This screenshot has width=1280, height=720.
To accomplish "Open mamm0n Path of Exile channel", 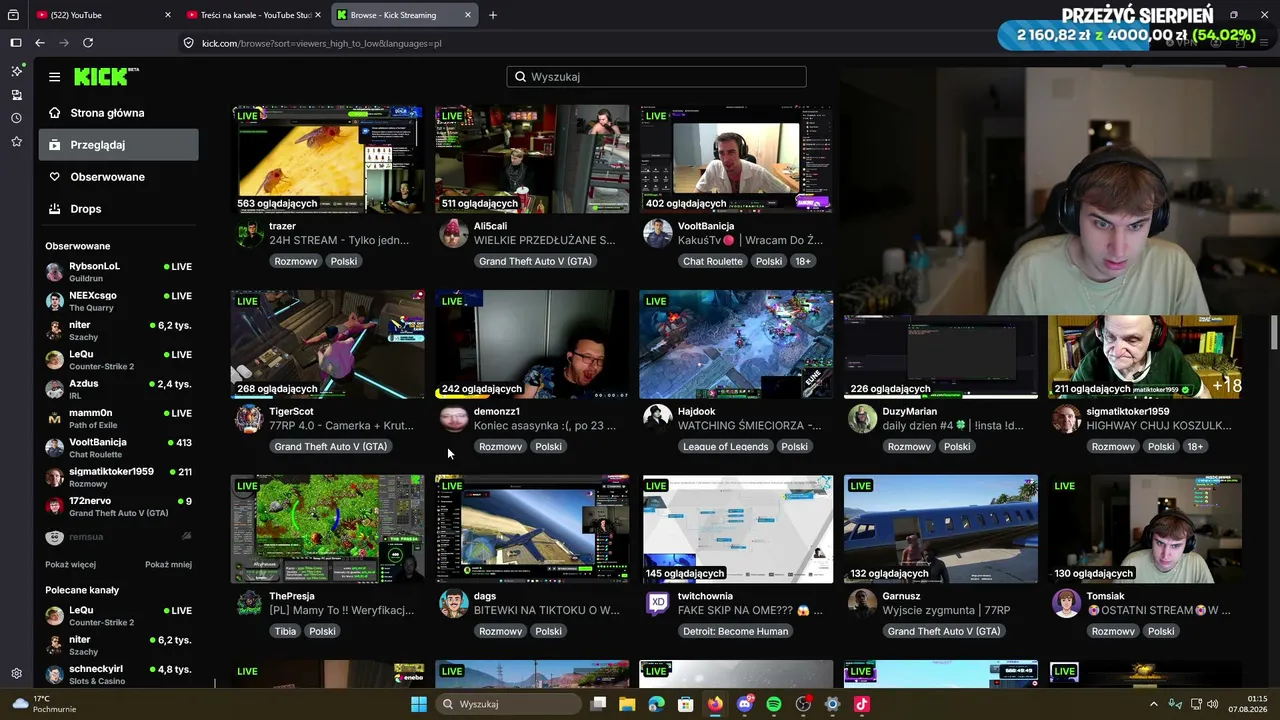I will point(119,418).
